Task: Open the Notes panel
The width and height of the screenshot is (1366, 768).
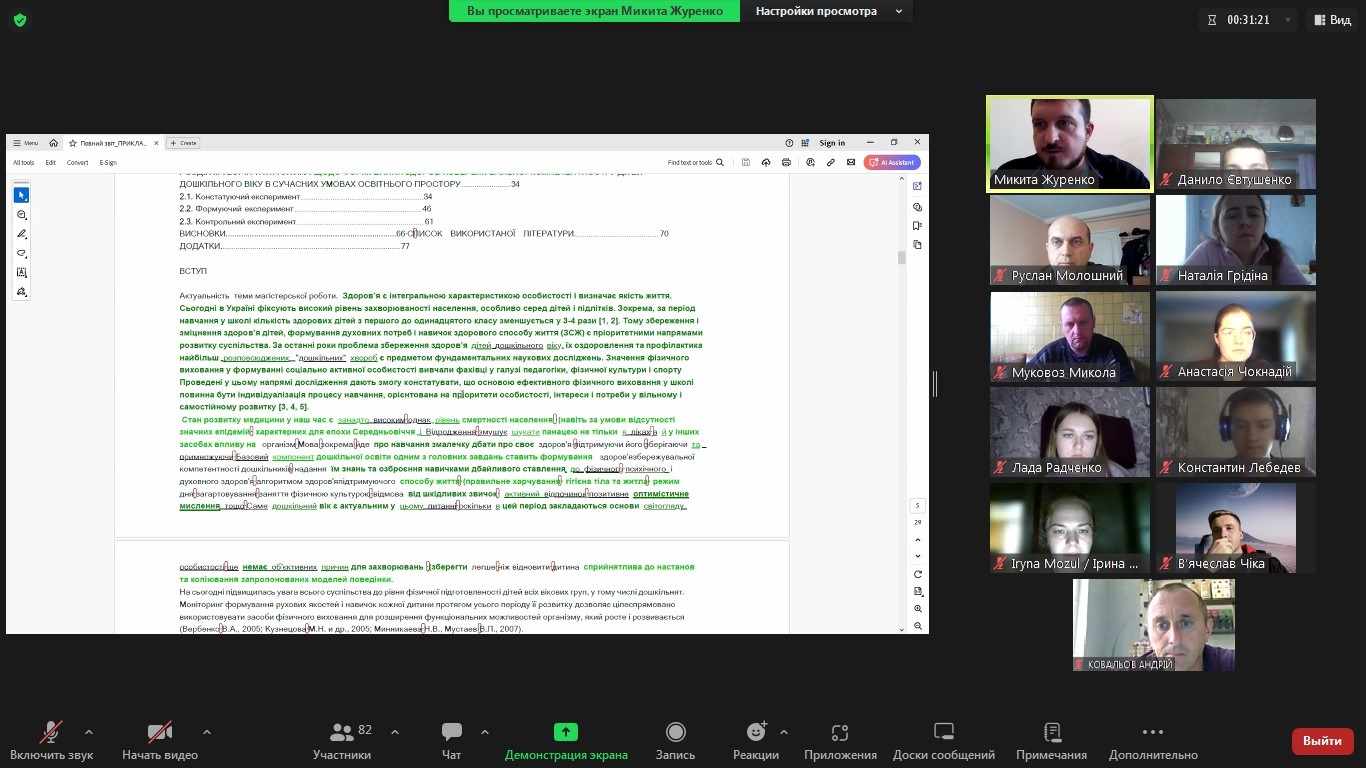Action: (1051, 740)
